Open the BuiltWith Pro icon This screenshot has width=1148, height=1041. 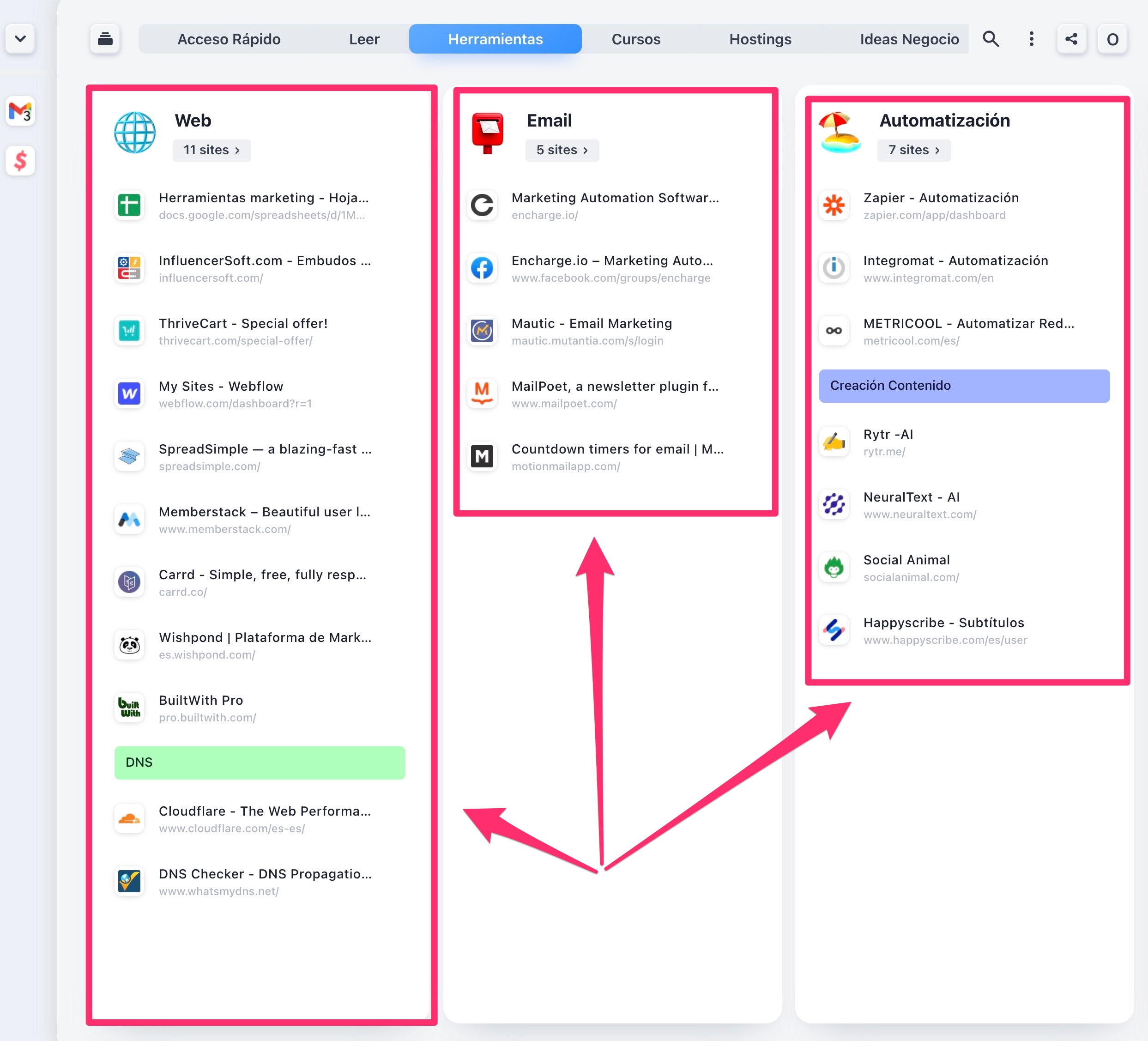tap(129, 708)
